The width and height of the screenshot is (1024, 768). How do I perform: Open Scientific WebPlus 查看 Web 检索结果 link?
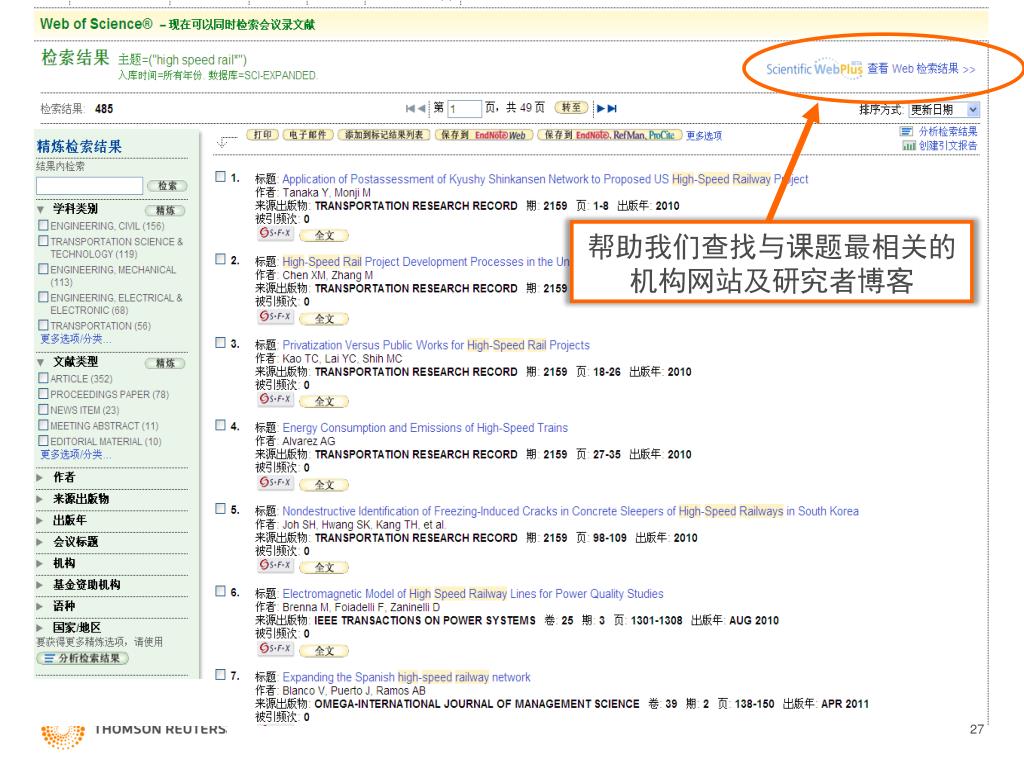(x=871, y=69)
